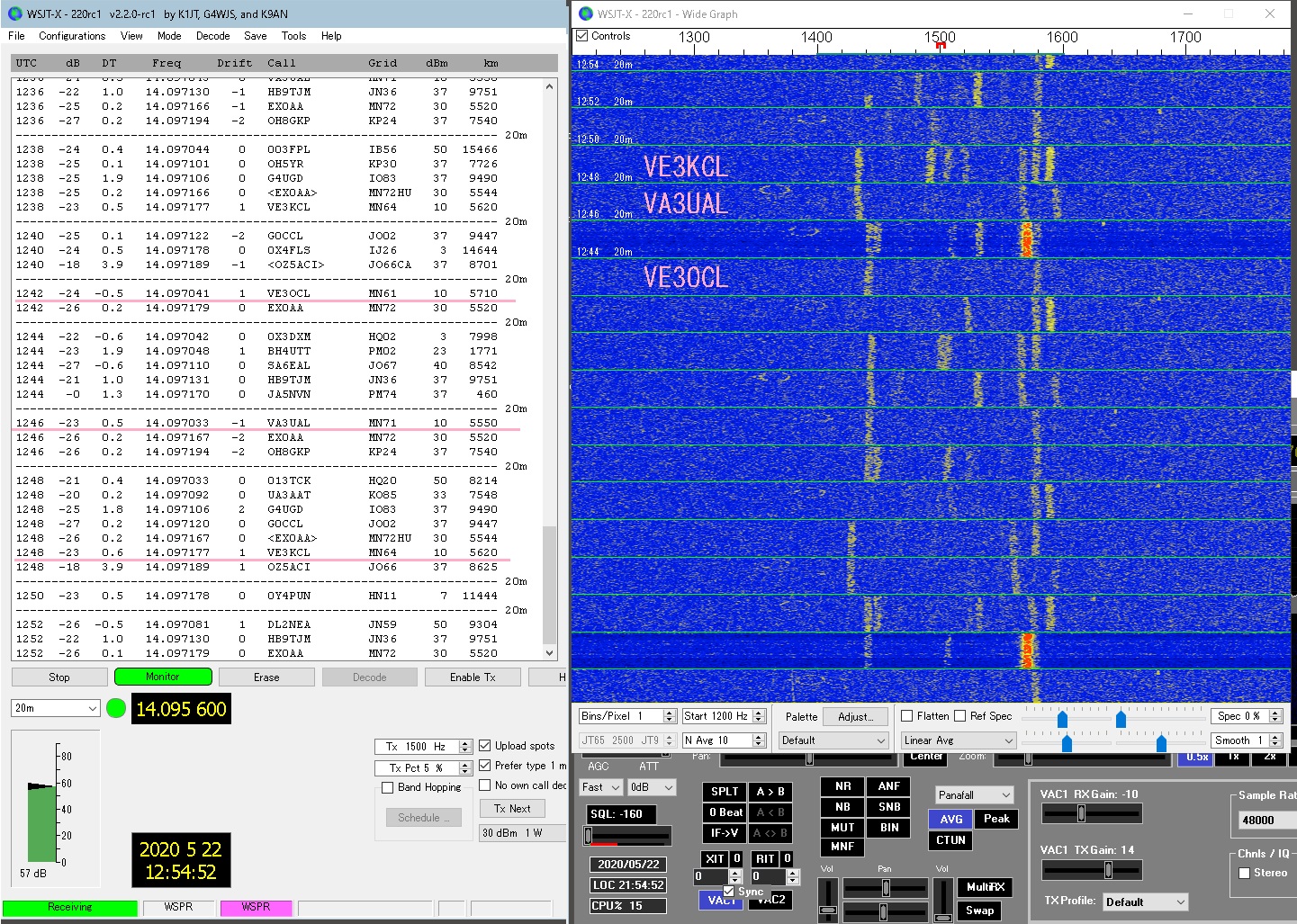Toggle the CTUN button
The width and height of the screenshot is (1297, 924).
tap(950, 840)
